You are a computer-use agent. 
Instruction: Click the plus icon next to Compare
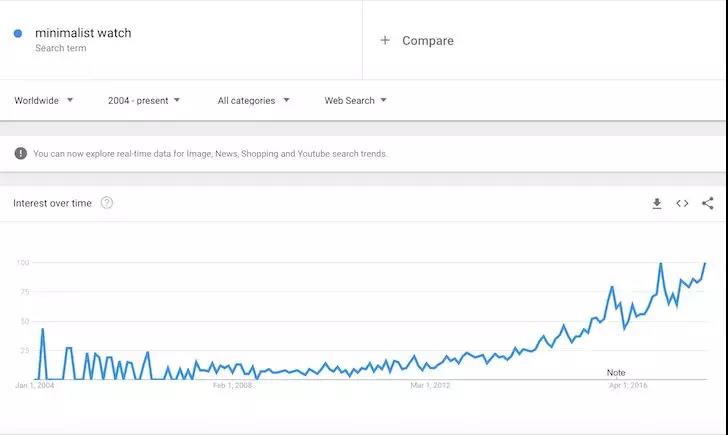385,41
